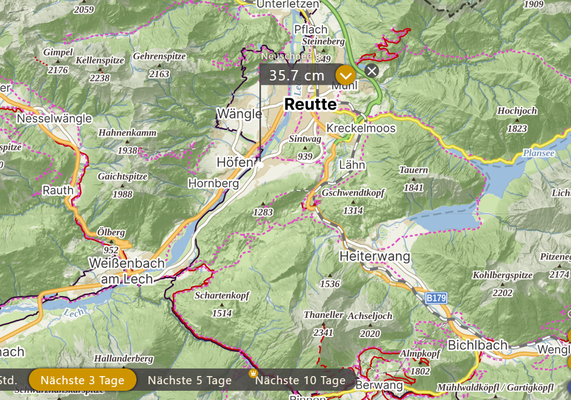
Task: Select the Nesselwängle village label
Action: [54, 118]
